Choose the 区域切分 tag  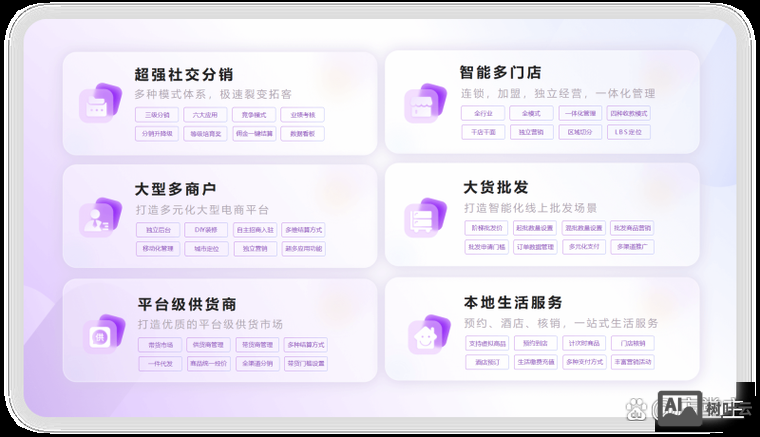pyautogui.click(x=580, y=132)
